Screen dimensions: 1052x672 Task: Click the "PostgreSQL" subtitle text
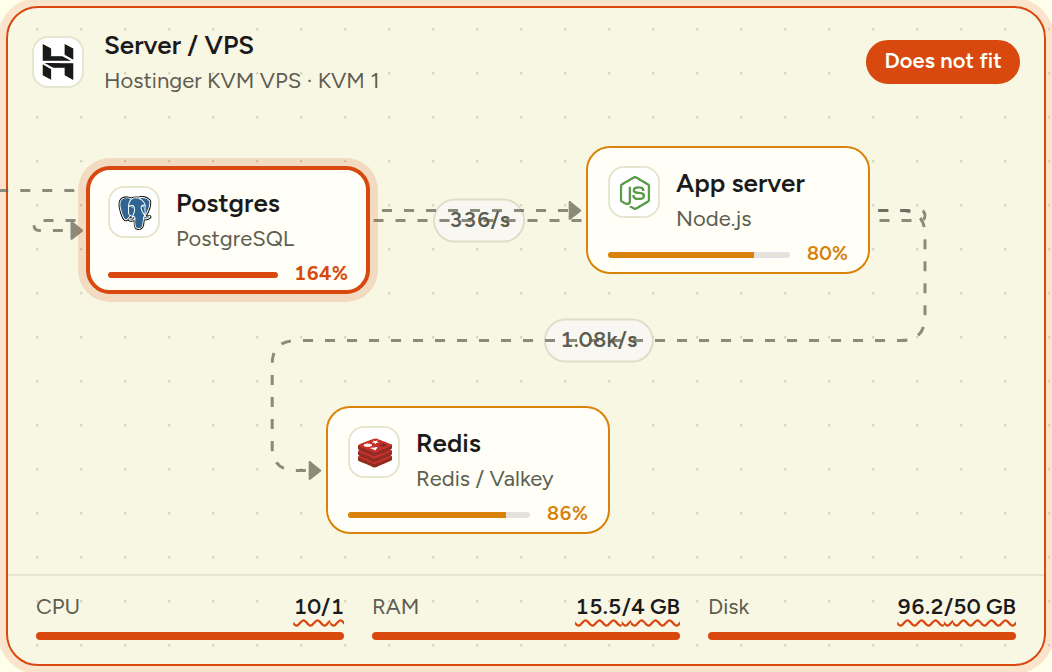click(235, 239)
